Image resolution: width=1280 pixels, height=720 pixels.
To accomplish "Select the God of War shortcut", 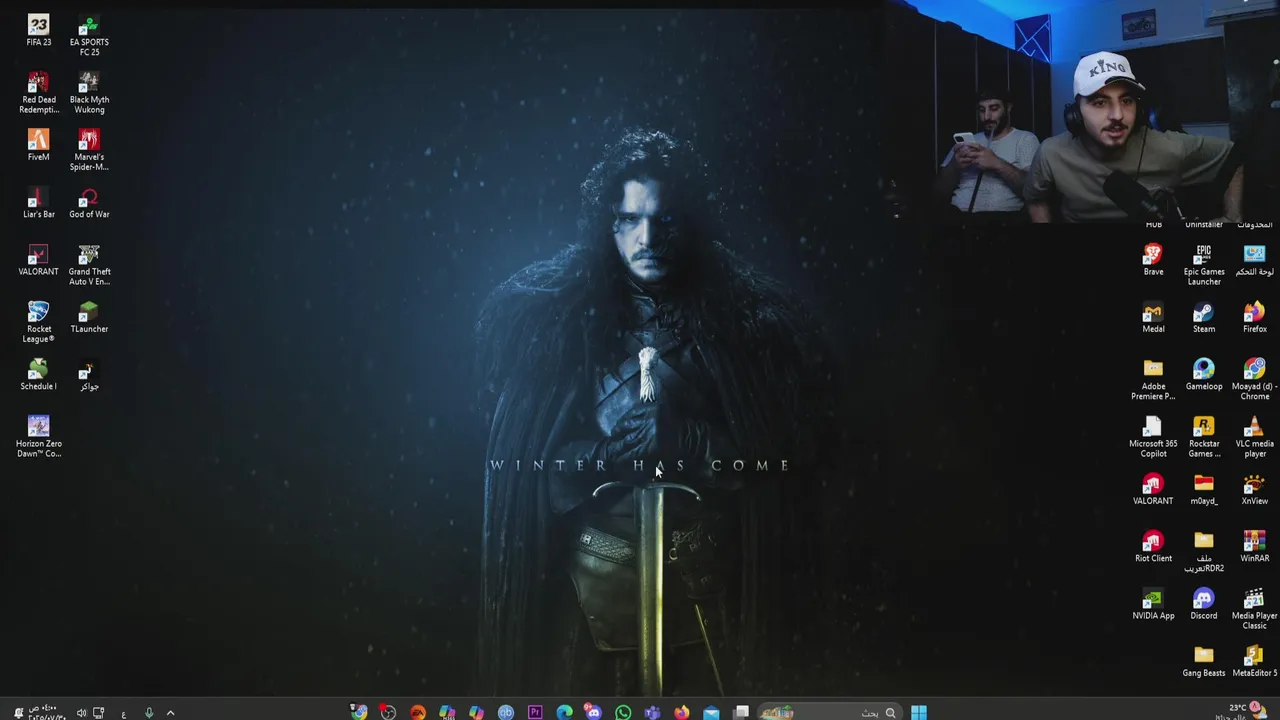I will click(x=89, y=202).
